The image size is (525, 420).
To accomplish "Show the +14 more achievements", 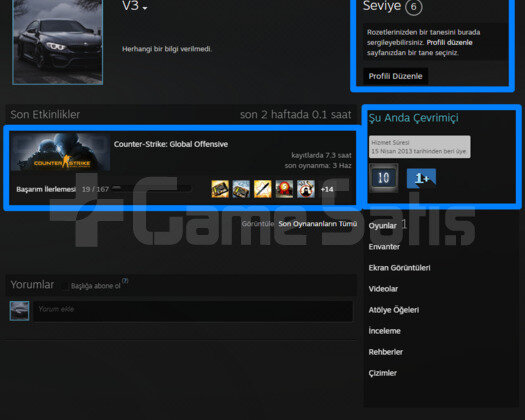I will 327,189.
